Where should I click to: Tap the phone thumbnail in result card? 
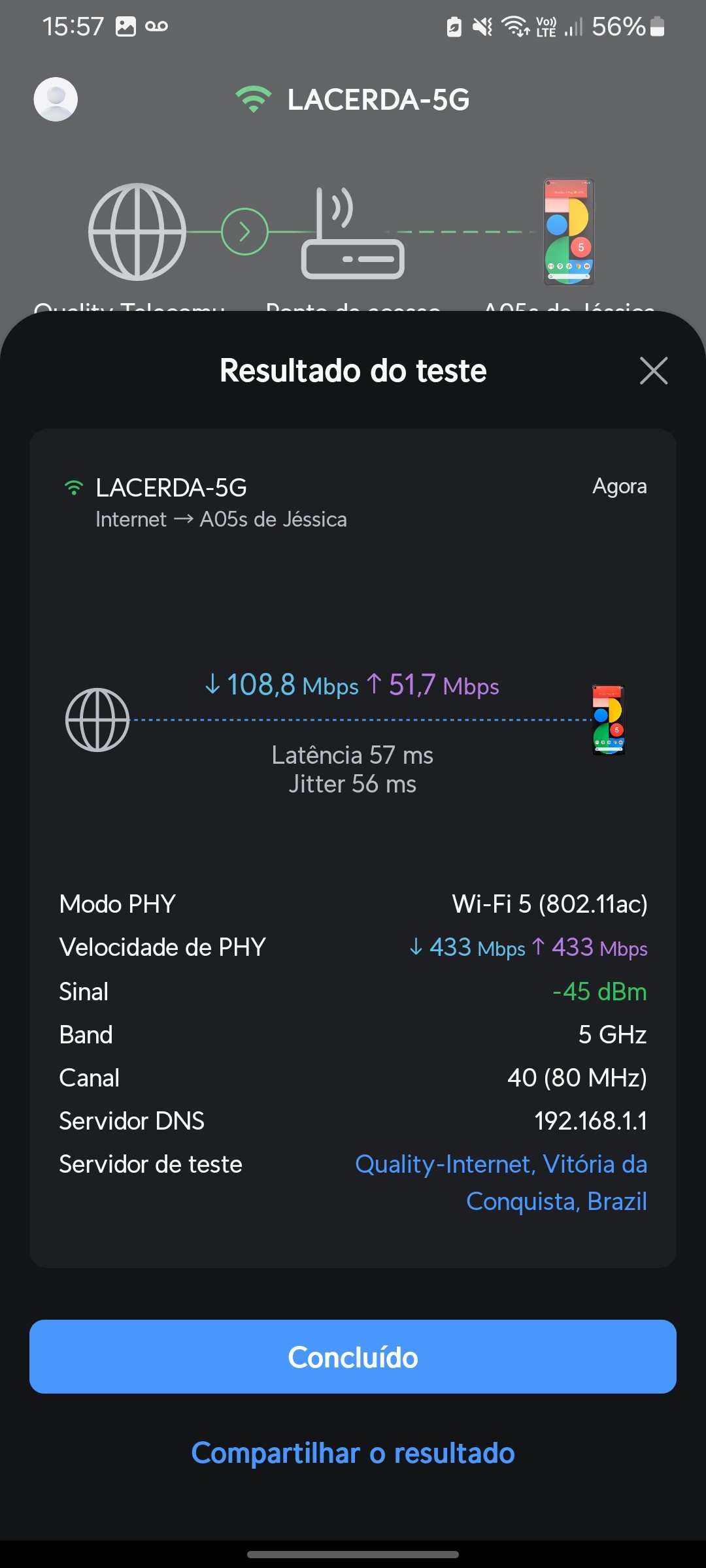[609, 719]
